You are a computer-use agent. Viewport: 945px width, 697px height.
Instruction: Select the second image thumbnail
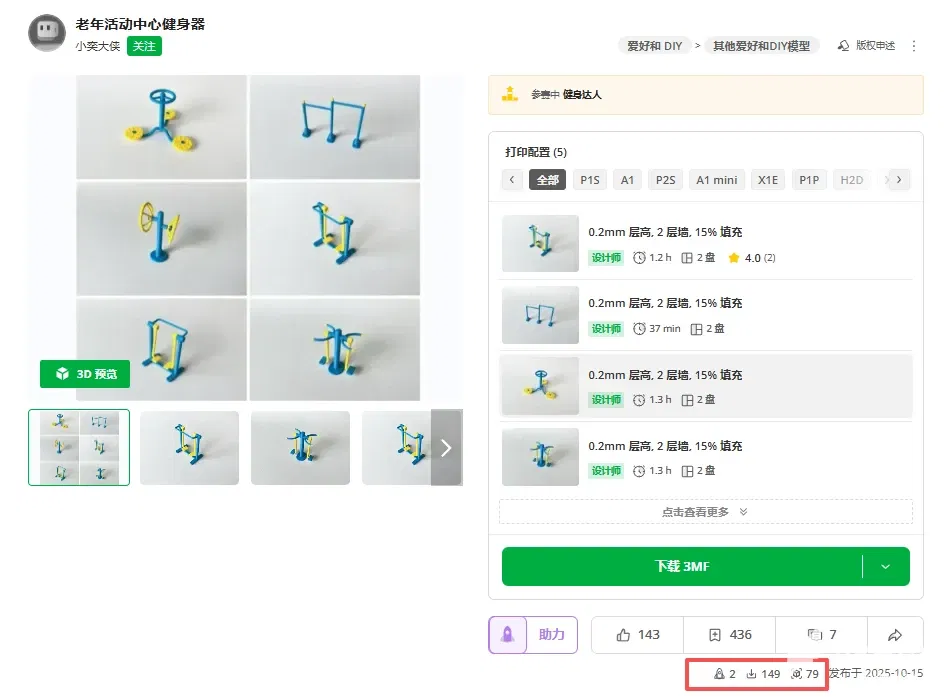point(189,448)
